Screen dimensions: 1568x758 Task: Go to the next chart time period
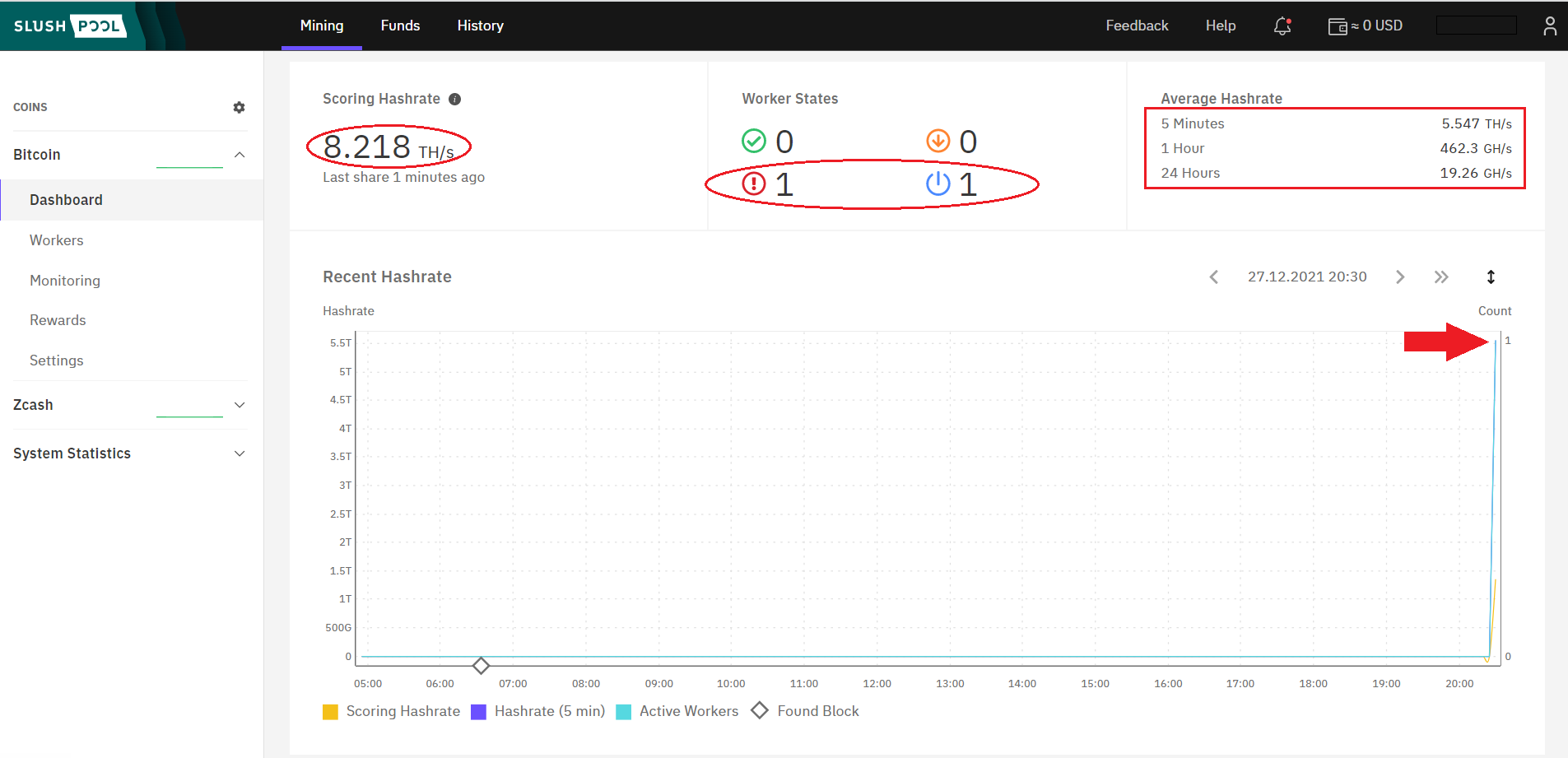[1400, 277]
